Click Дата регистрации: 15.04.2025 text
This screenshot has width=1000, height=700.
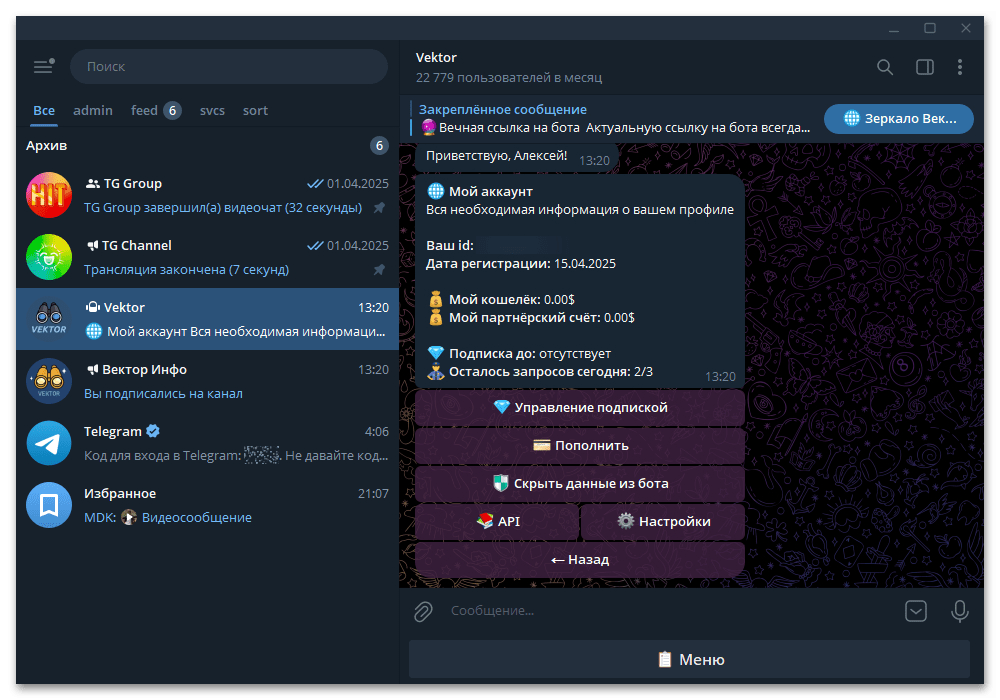[521, 263]
